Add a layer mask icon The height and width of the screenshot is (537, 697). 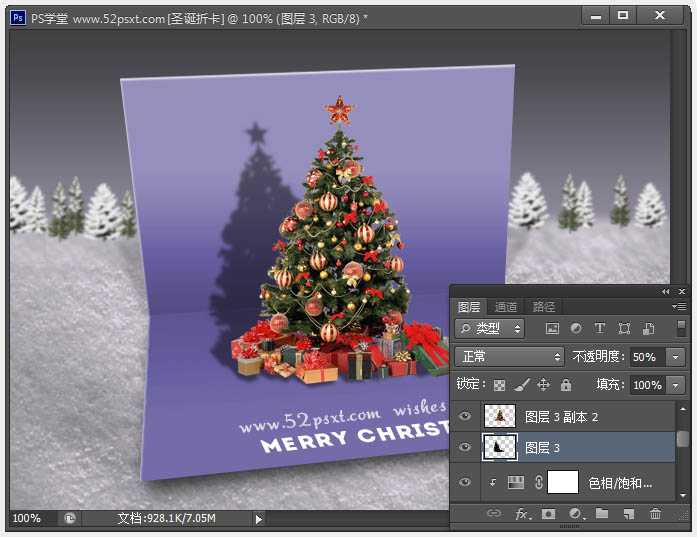(x=549, y=514)
